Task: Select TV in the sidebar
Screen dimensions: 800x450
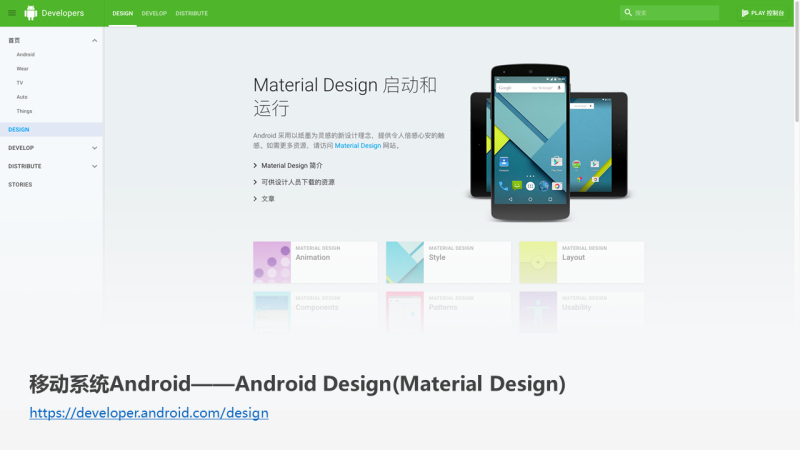Action: coord(20,83)
